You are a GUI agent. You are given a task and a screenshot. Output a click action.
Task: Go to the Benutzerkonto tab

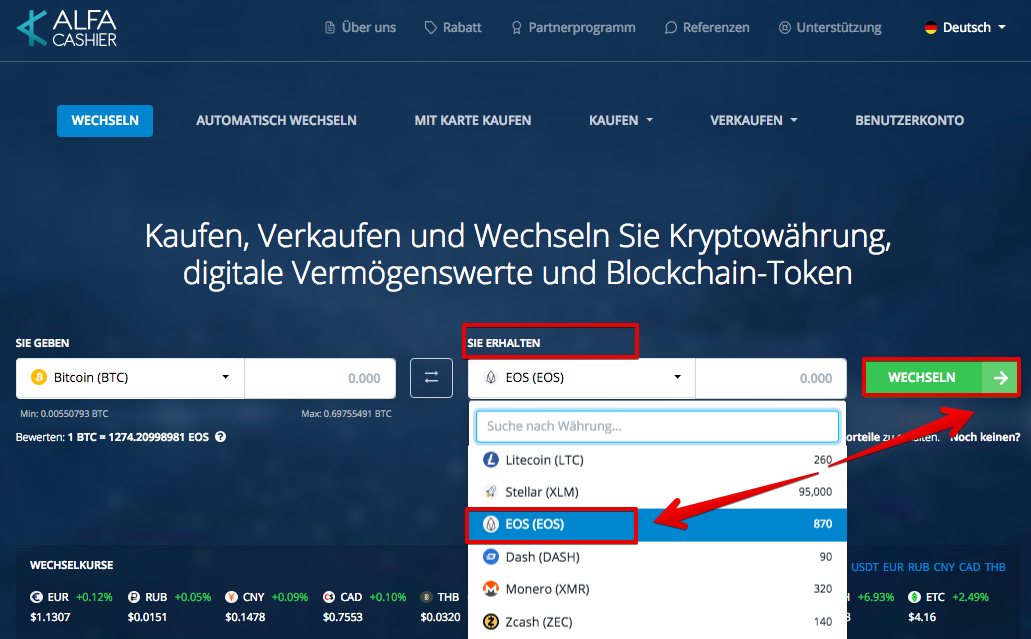tap(909, 120)
